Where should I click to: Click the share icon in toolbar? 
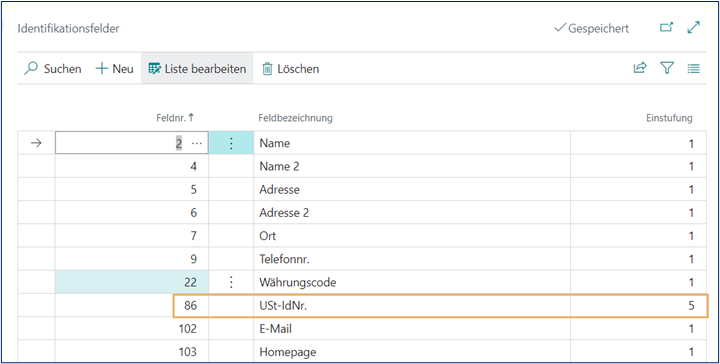point(640,68)
